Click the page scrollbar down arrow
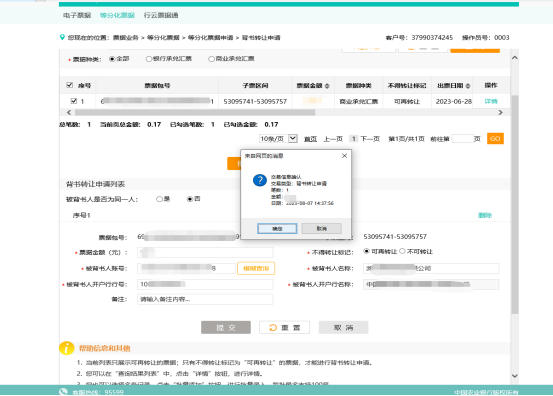The width and height of the screenshot is (553, 396). click(515, 376)
